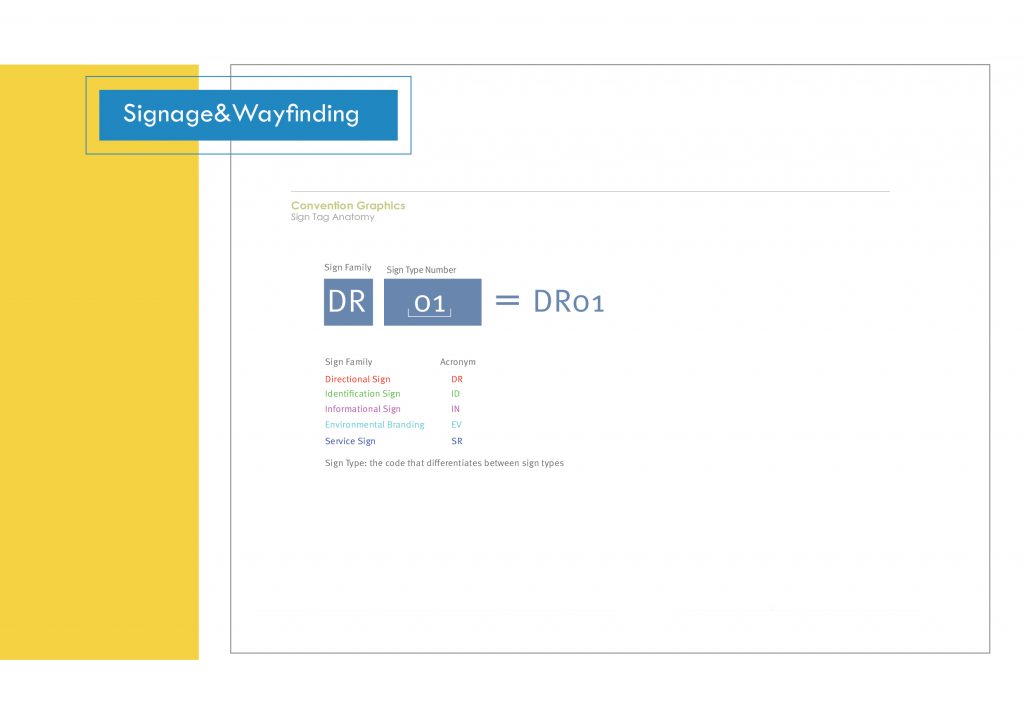The image size is (1024, 724).
Task: Click the blue DR sign family box
Action: [x=348, y=302]
